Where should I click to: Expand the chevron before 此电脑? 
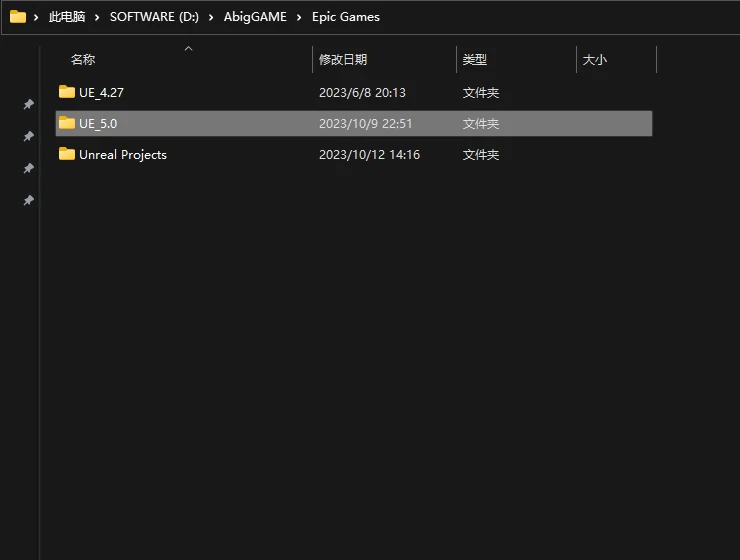coord(36,17)
